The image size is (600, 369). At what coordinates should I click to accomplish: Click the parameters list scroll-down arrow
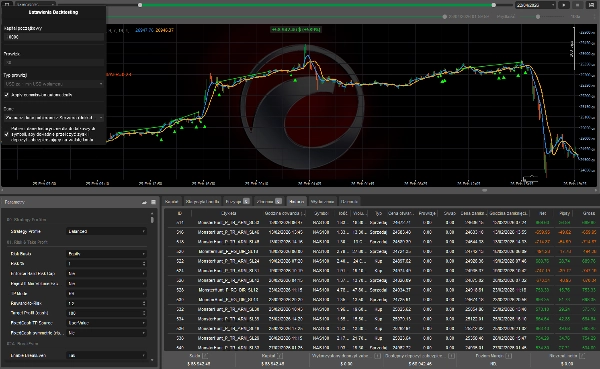point(152,360)
